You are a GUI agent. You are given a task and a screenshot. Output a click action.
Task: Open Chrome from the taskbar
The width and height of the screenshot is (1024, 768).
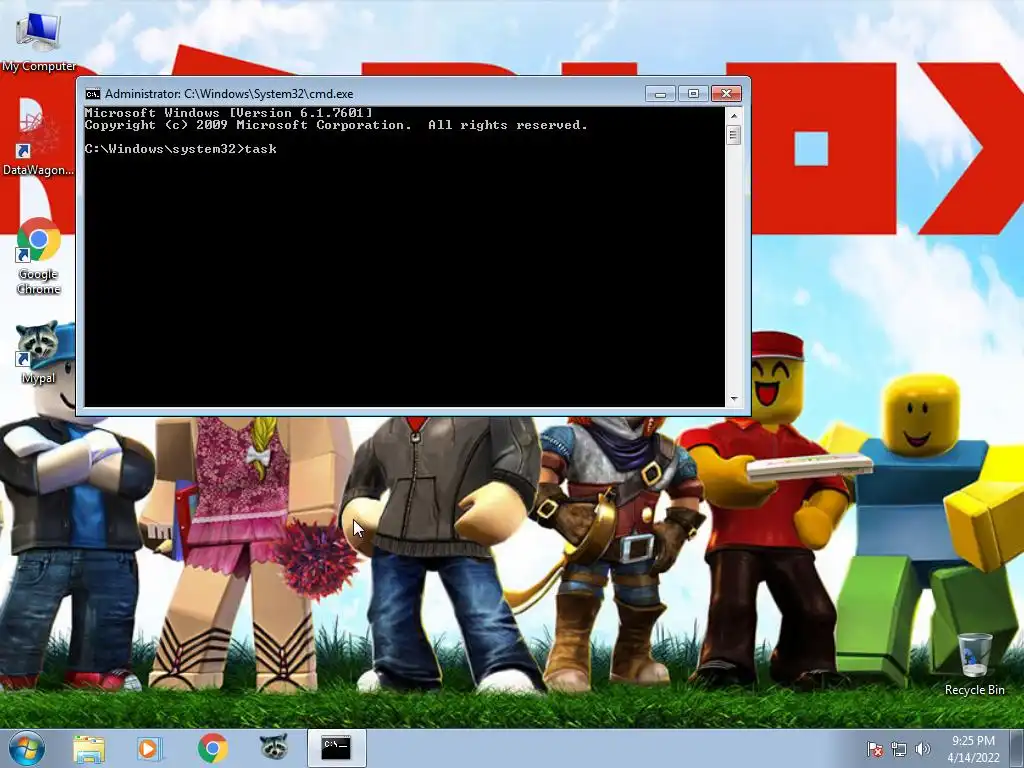click(212, 748)
